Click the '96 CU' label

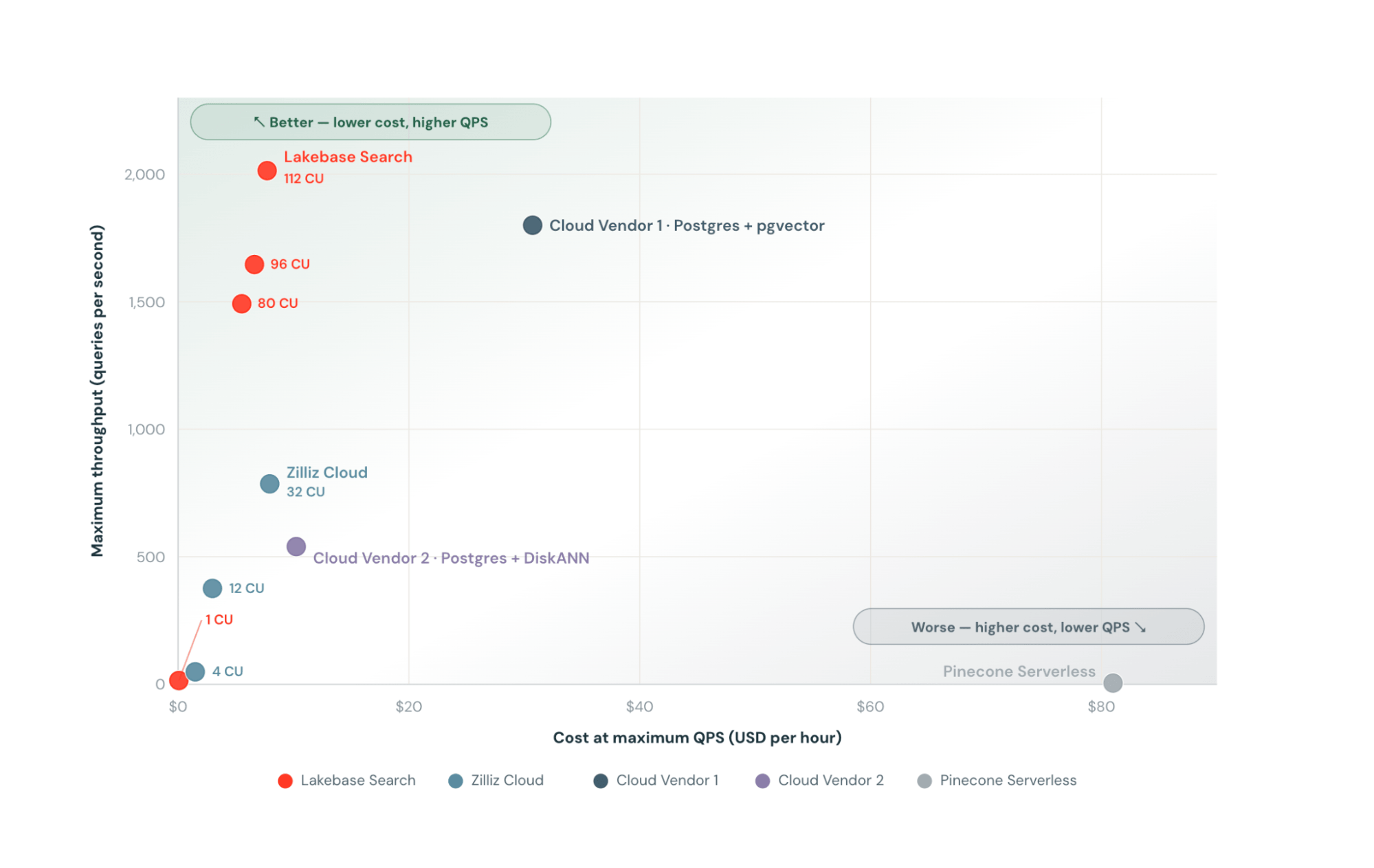coord(290,265)
